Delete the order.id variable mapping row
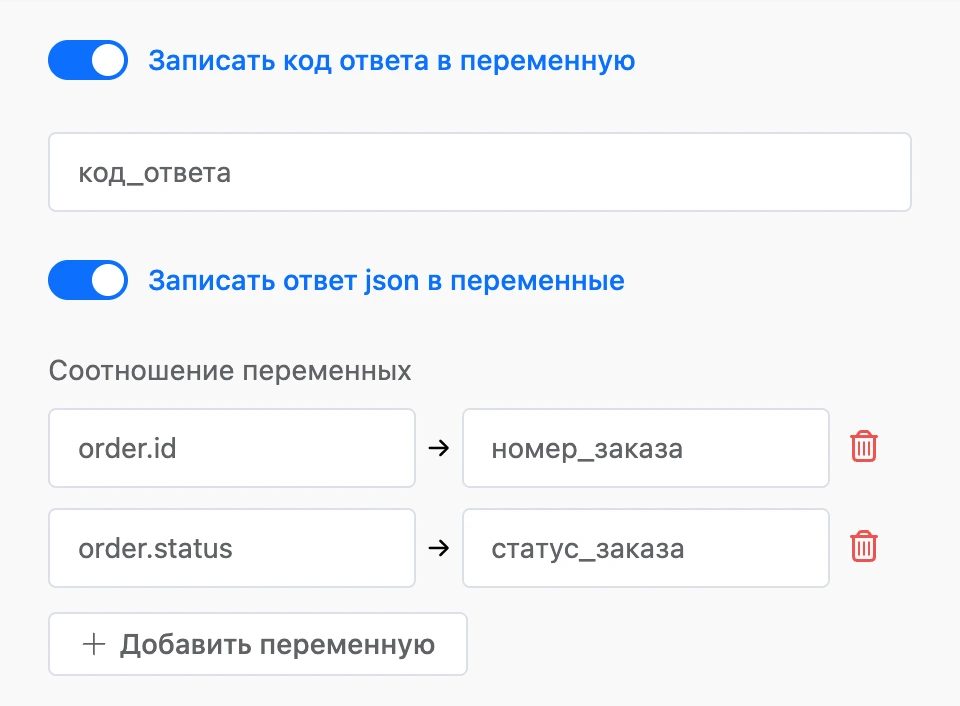960x706 pixels. 864,446
